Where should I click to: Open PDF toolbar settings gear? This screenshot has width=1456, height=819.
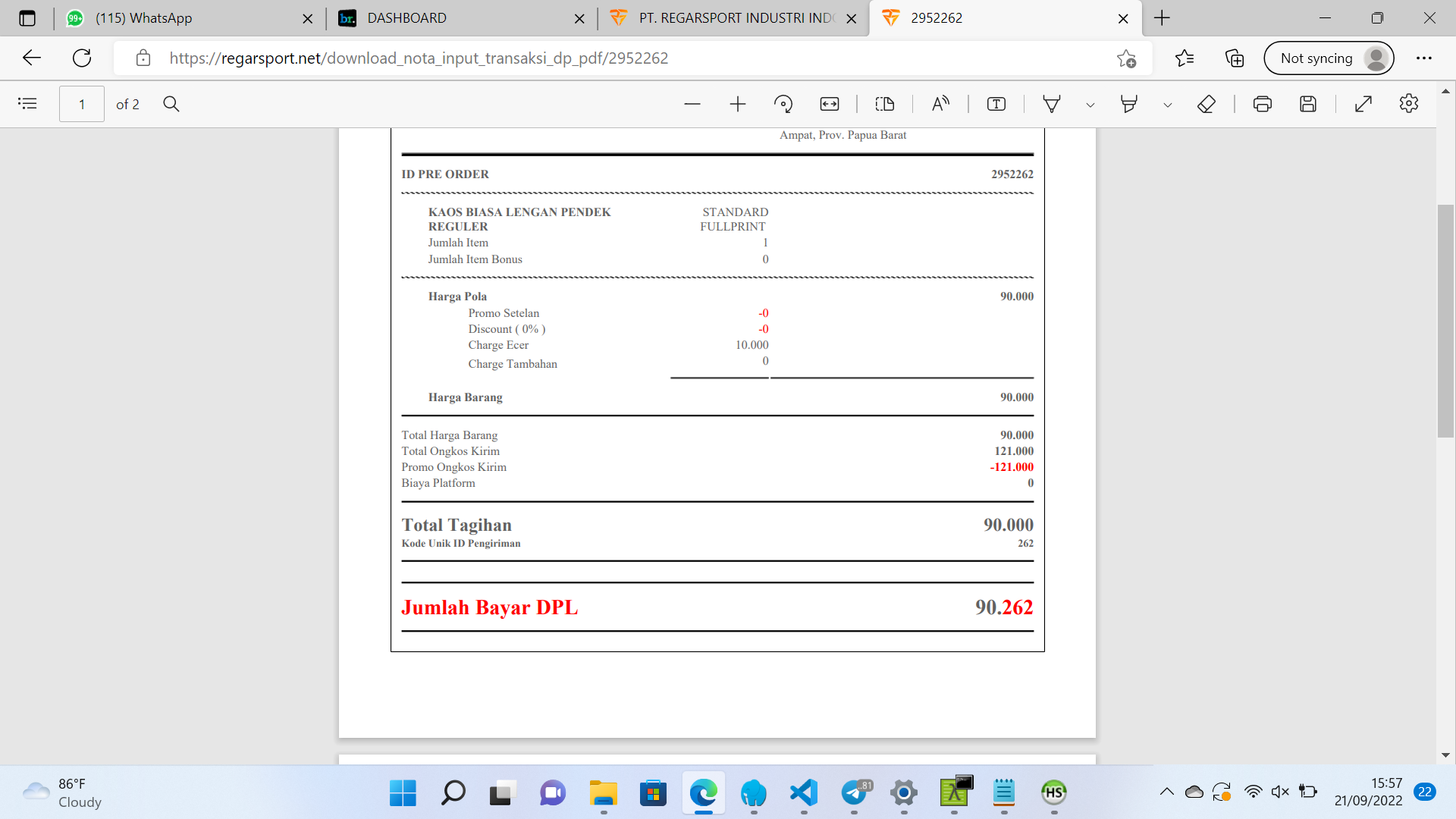click(x=1409, y=104)
